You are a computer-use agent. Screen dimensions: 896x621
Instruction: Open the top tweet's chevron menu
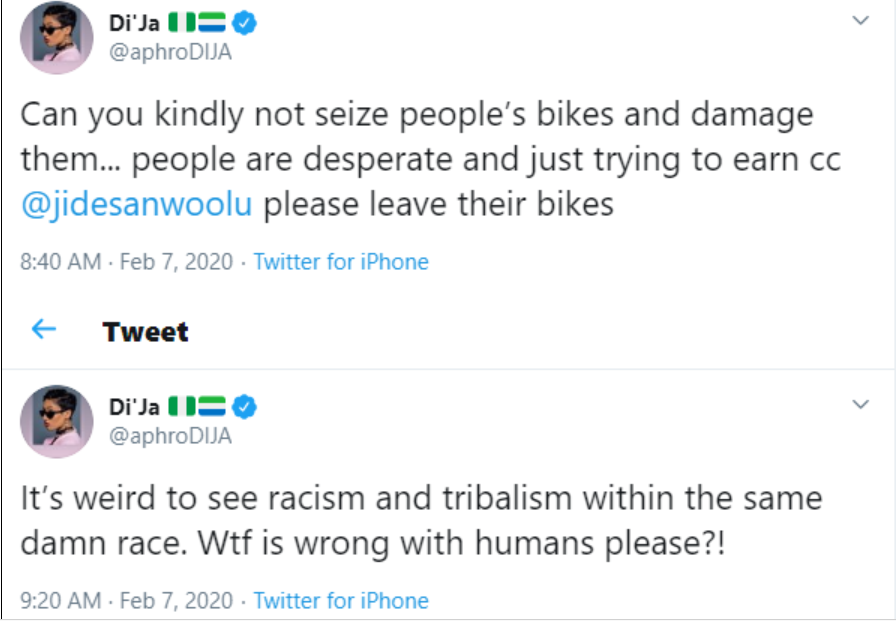[859, 21]
